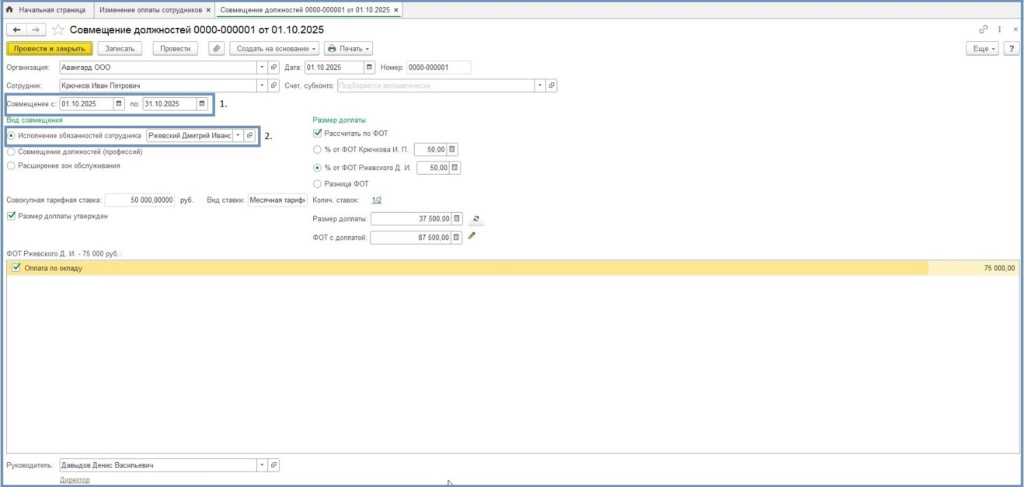Click the back arrow navigation button
Image resolution: width=1024 pixels, height=487 pixels.
pyautogui.click(x=17, y=30)
